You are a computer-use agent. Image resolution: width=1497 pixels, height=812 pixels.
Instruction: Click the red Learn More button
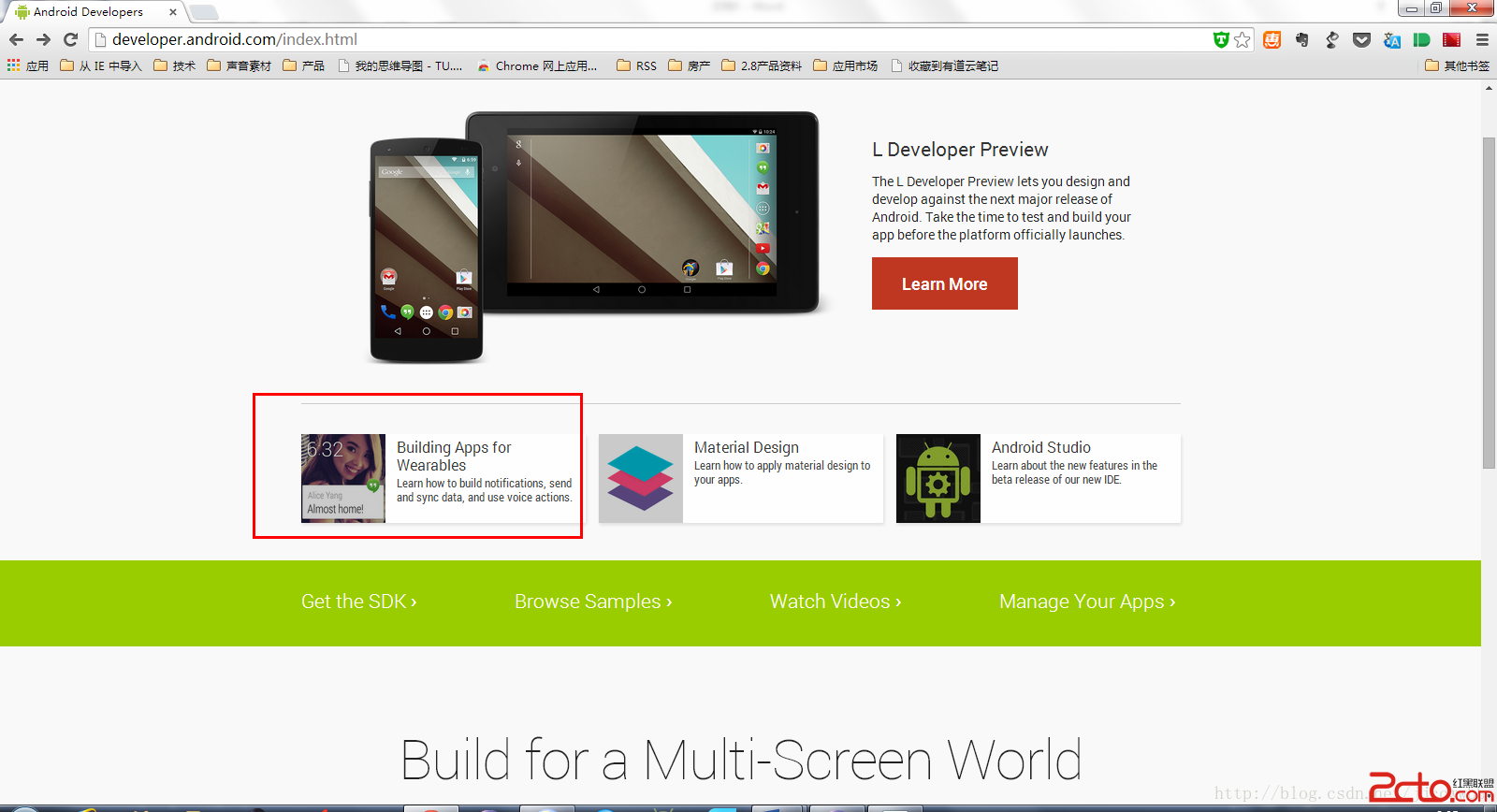click(x=945, y=283)
